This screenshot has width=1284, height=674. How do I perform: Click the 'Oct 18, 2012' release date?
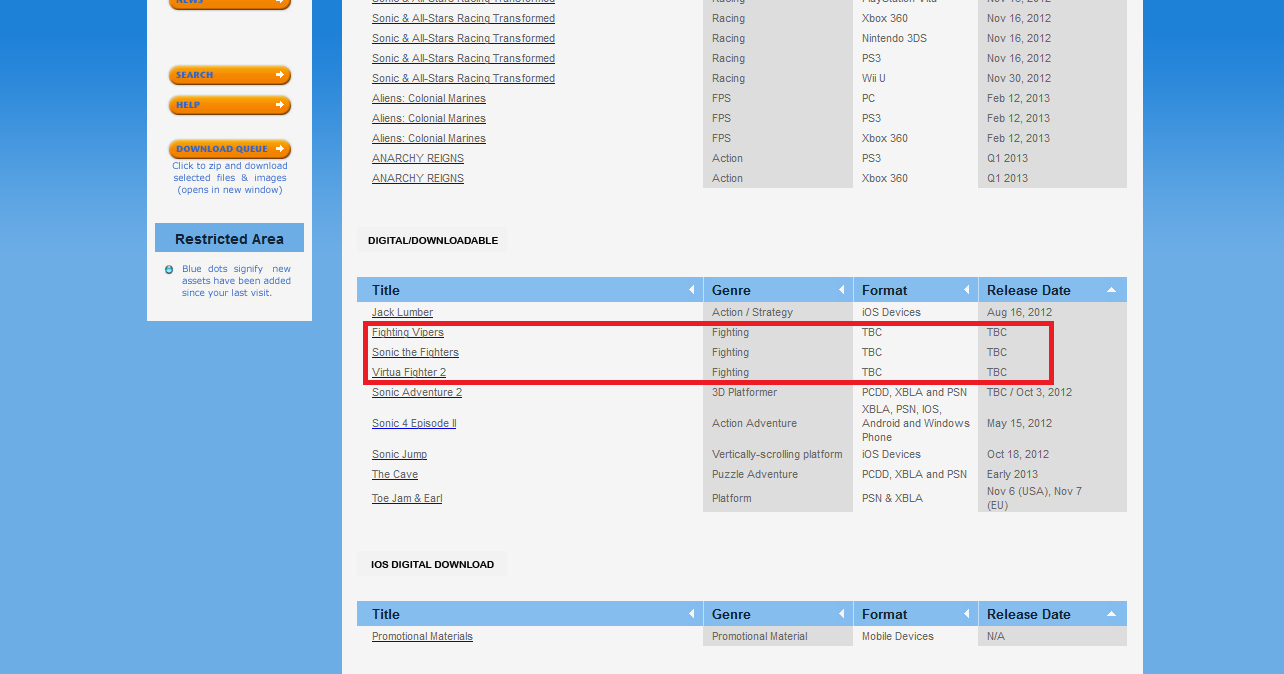tap(1019, 454)
